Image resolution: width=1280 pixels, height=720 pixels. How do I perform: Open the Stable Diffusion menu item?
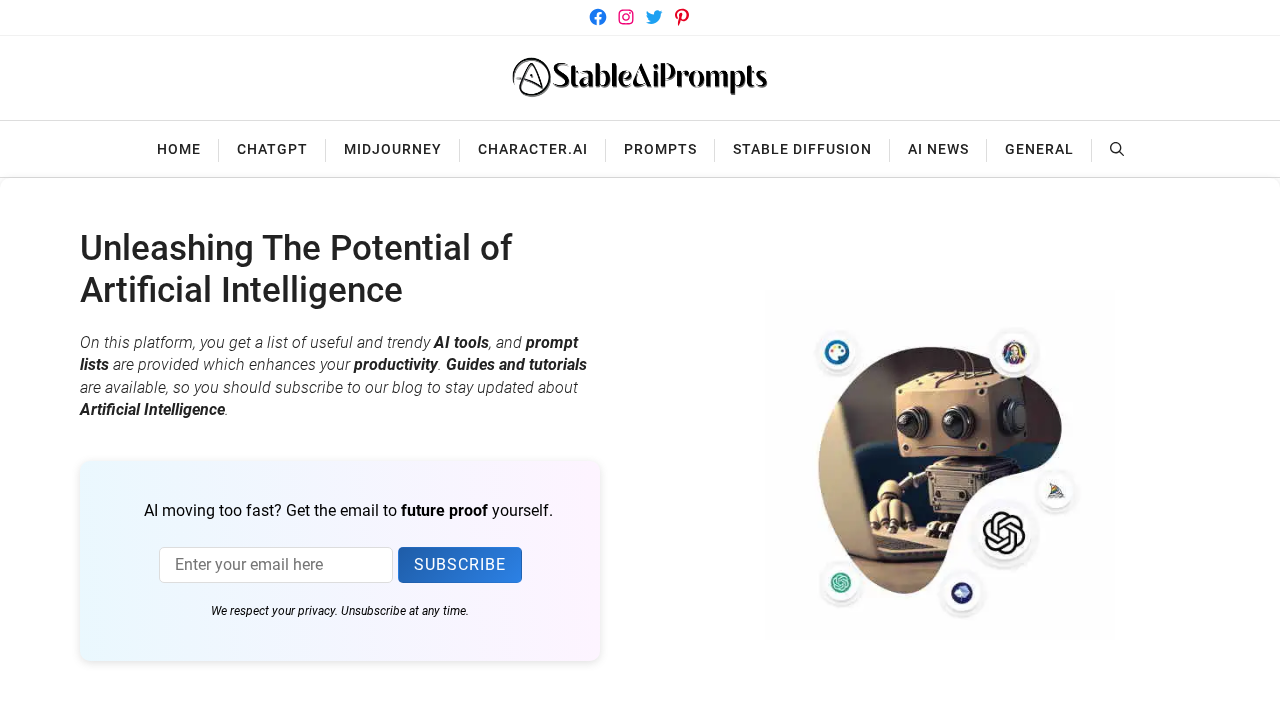[802, 149]
